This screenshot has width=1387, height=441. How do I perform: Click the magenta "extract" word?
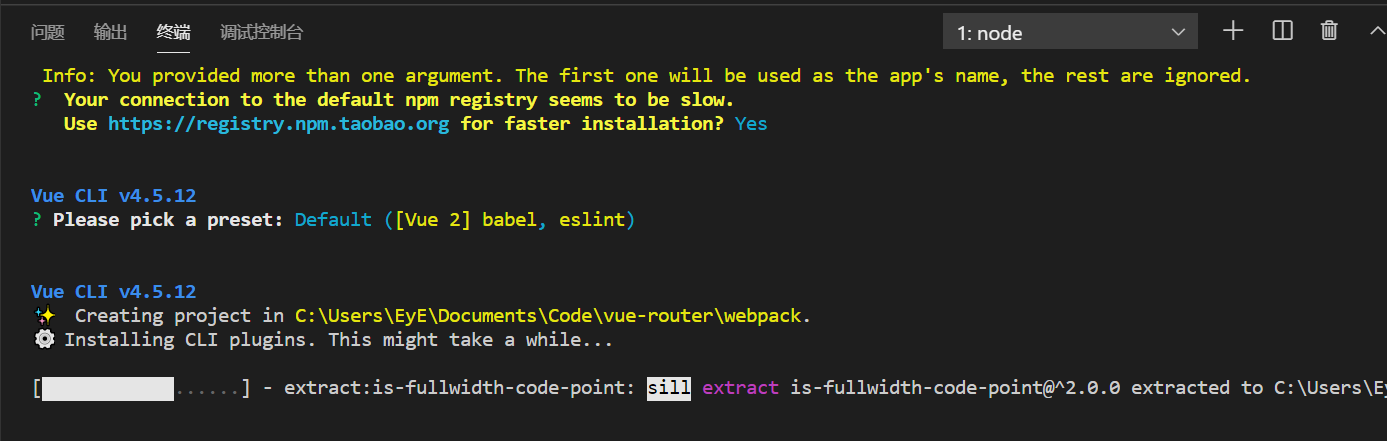point(740,388)
